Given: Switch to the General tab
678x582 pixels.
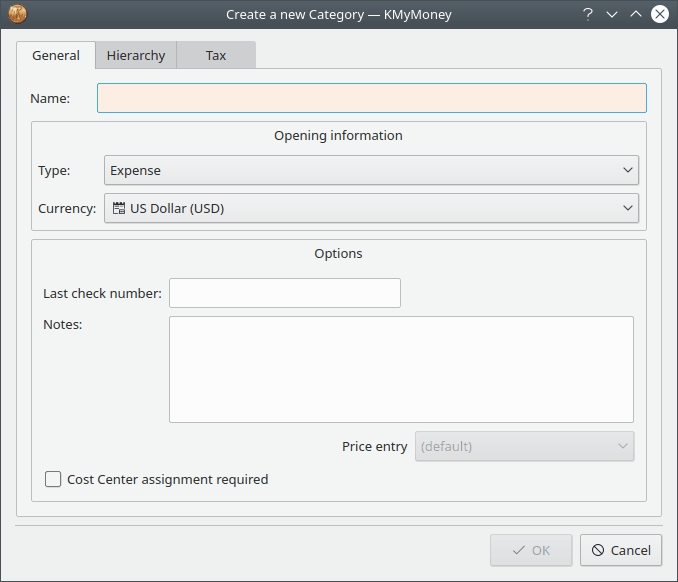Looking at the screenshot, I should tap(56, 55).
